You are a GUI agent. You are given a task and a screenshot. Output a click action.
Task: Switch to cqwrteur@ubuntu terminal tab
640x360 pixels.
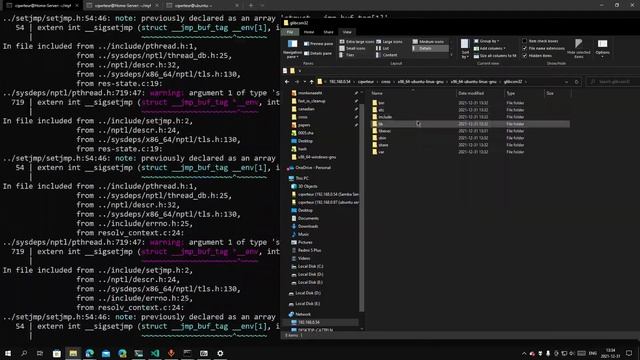pyautogui.click(x=203, y=5)
